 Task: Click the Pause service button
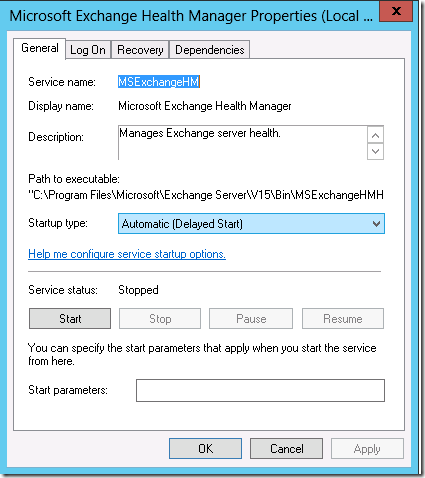[251, 319]
